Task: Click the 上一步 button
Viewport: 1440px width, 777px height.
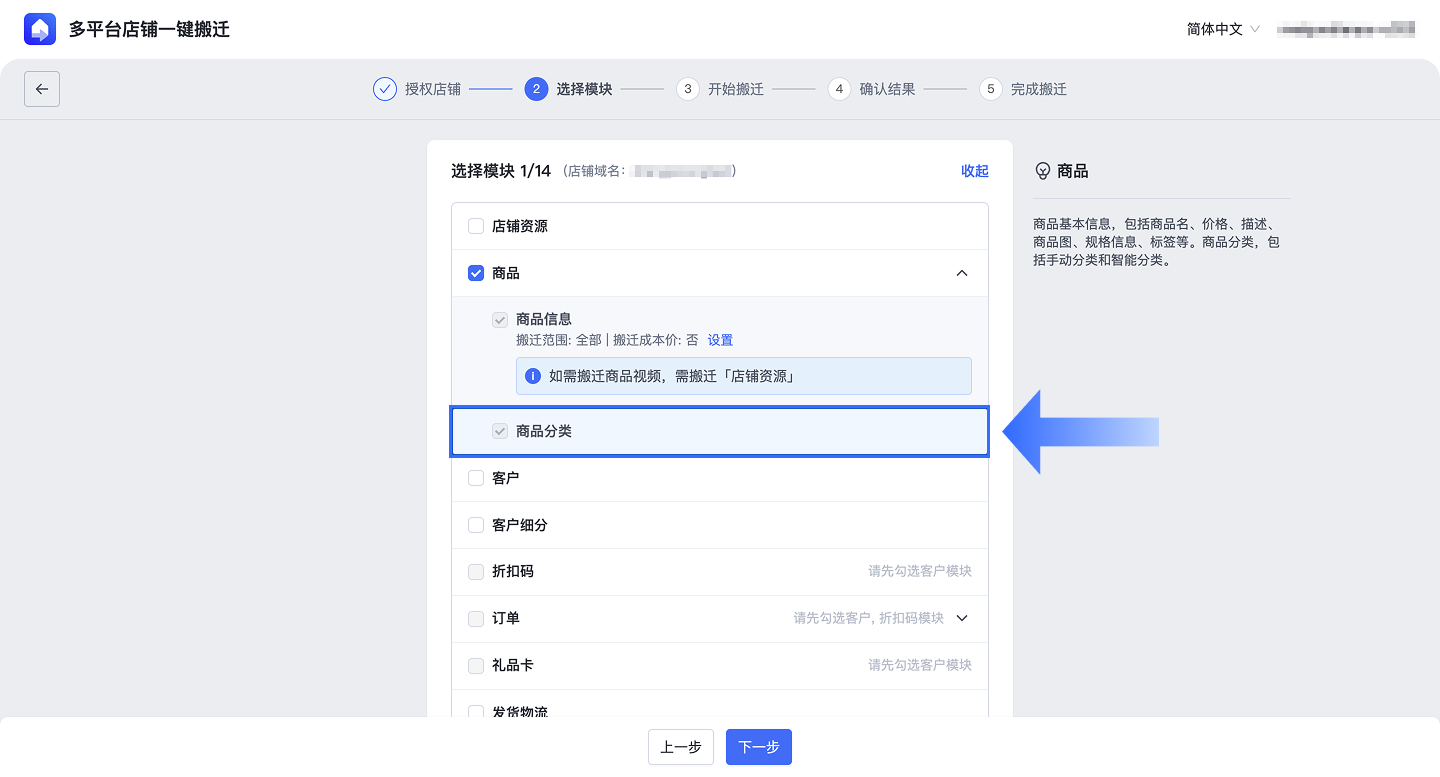Action: pyautogui.click(x=681, y=747)
